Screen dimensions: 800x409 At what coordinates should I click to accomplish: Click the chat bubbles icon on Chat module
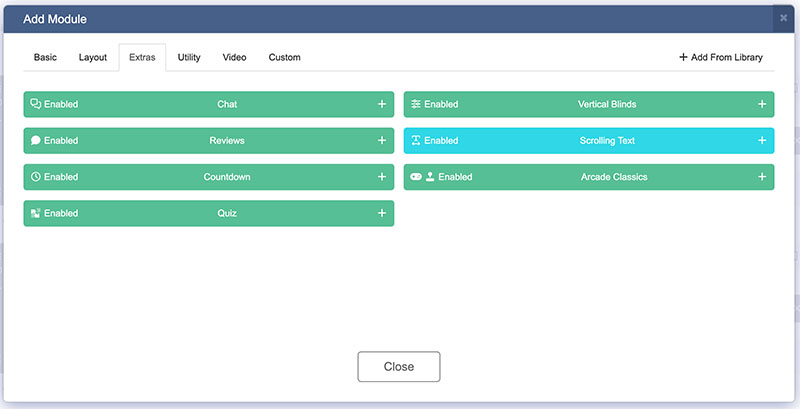36,104
